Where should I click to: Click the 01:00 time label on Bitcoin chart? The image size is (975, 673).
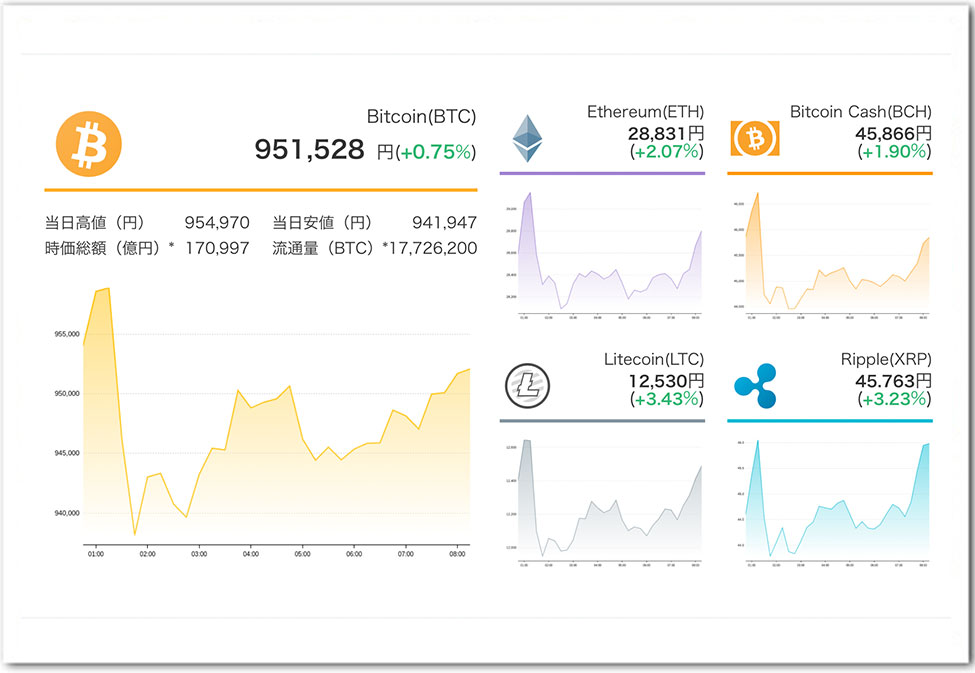(x=96, y=554)
